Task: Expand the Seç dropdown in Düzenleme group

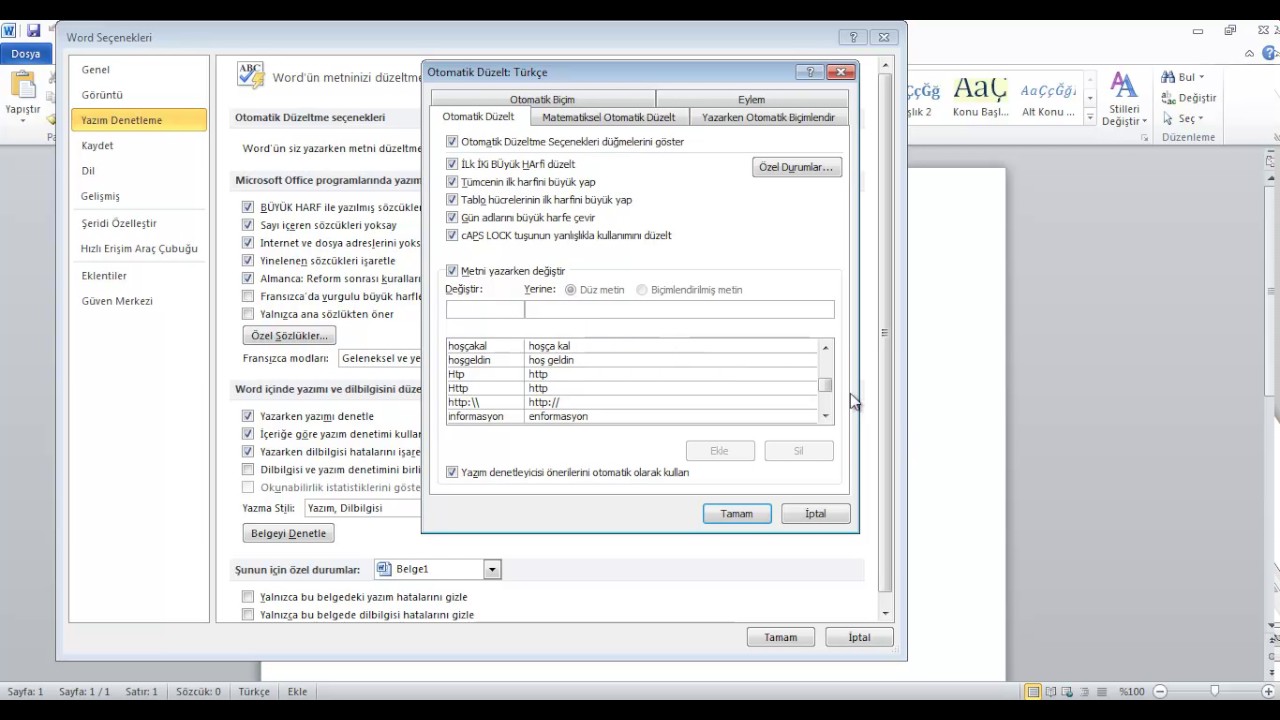Action: click(x=1200, y=119)
